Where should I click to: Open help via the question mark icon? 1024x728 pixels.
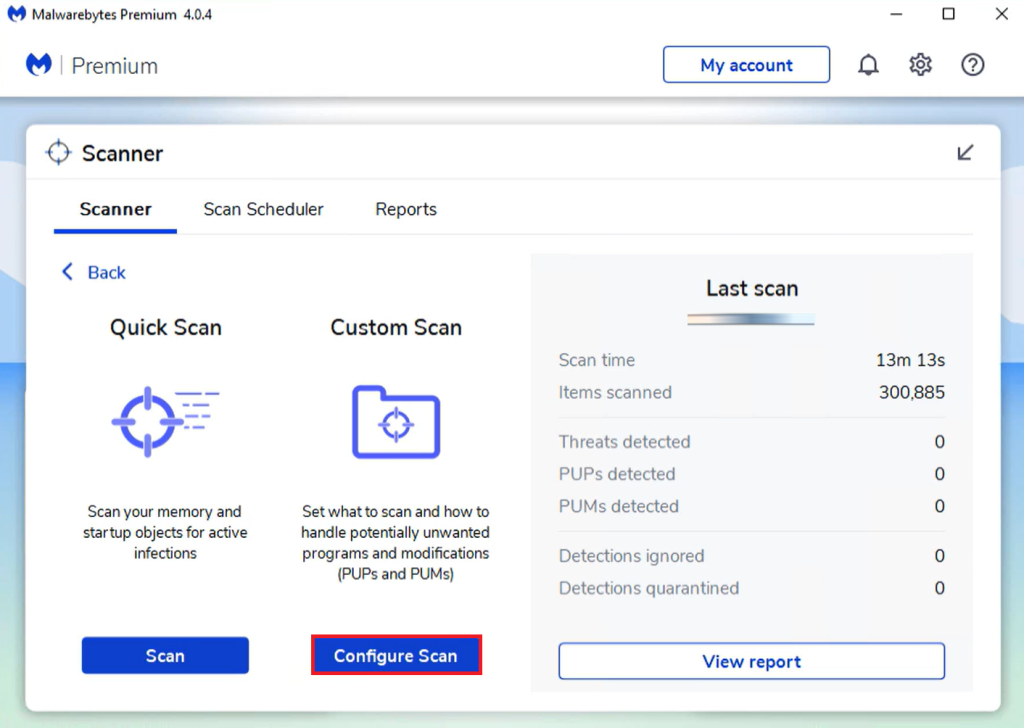point(972,64)
